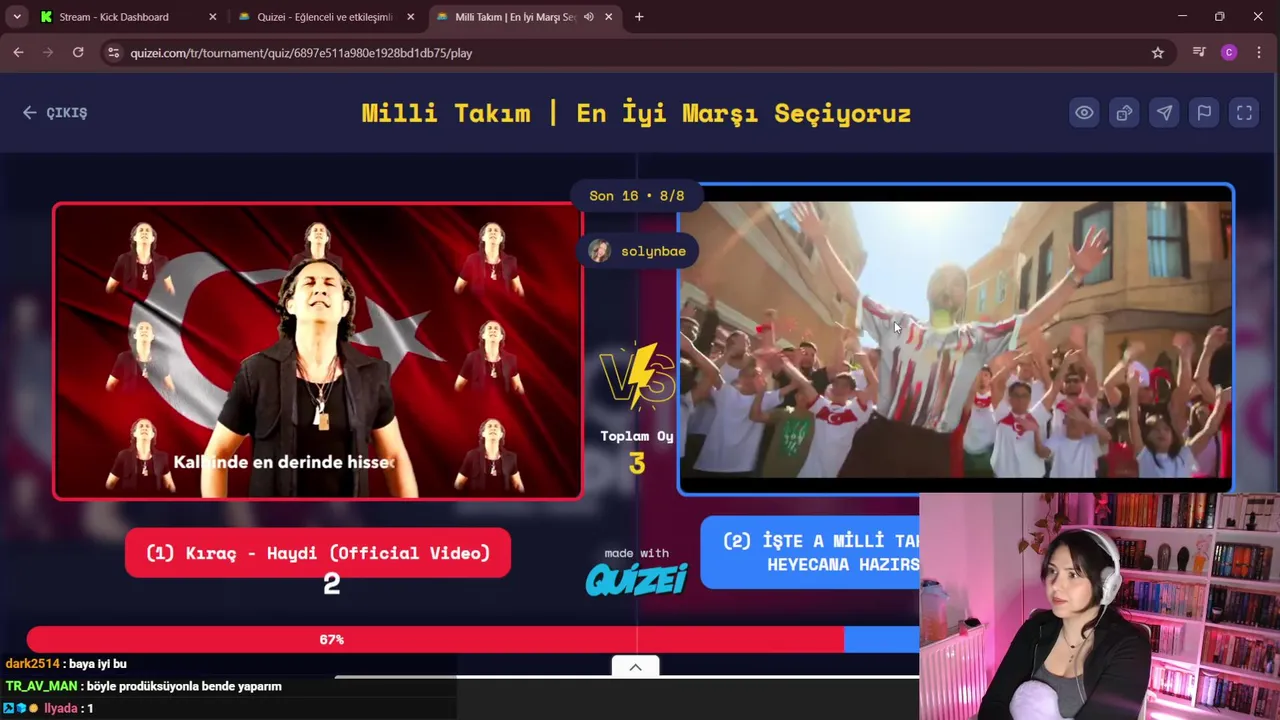Open the media control icon in toolbar
1280x720 pixels.
(x=1199, y=53)
